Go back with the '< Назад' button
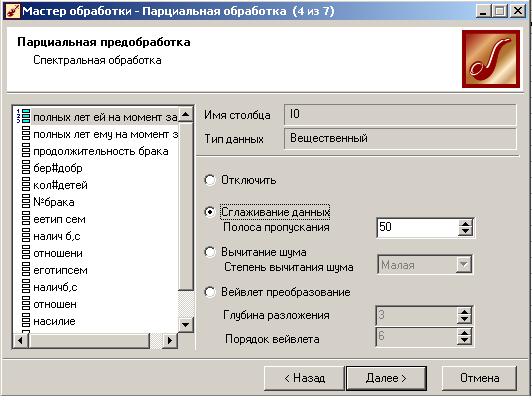Viewport: 532px width, 396px height. point(304,378)
